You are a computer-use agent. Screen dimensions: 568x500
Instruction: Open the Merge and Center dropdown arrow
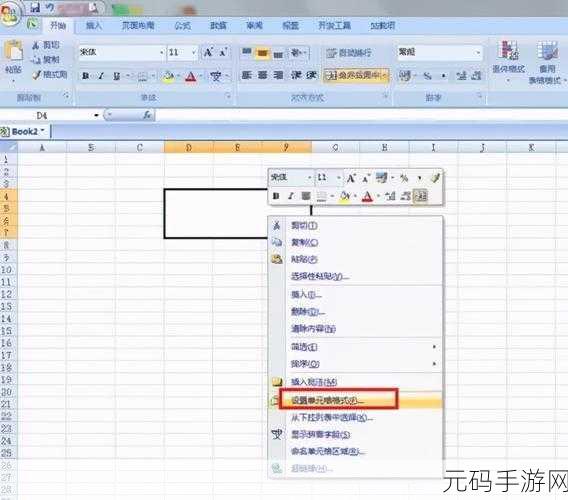click(385, 75)
